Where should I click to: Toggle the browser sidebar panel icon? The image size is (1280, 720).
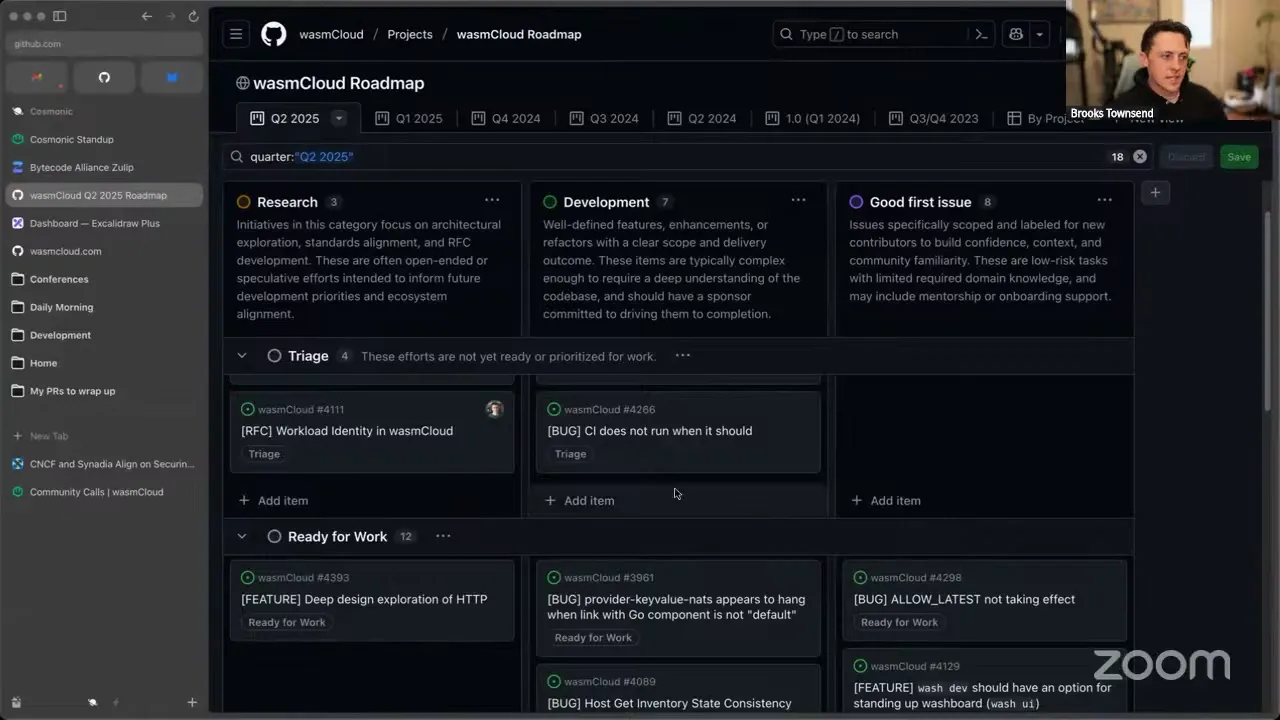(x=59, y=16)
